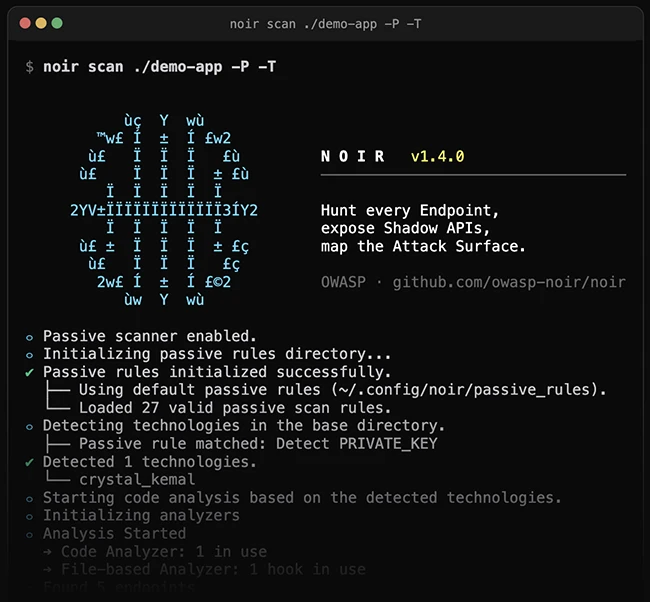Click the window title 'noir scan ./demo-app -P -T'
Image resolution: width=650 pixels, height=602 pixels.
(325, 24)
